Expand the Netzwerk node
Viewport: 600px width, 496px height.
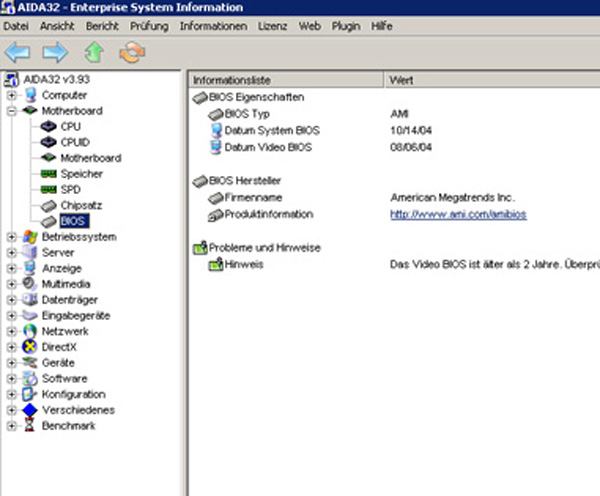pos(12,331)
